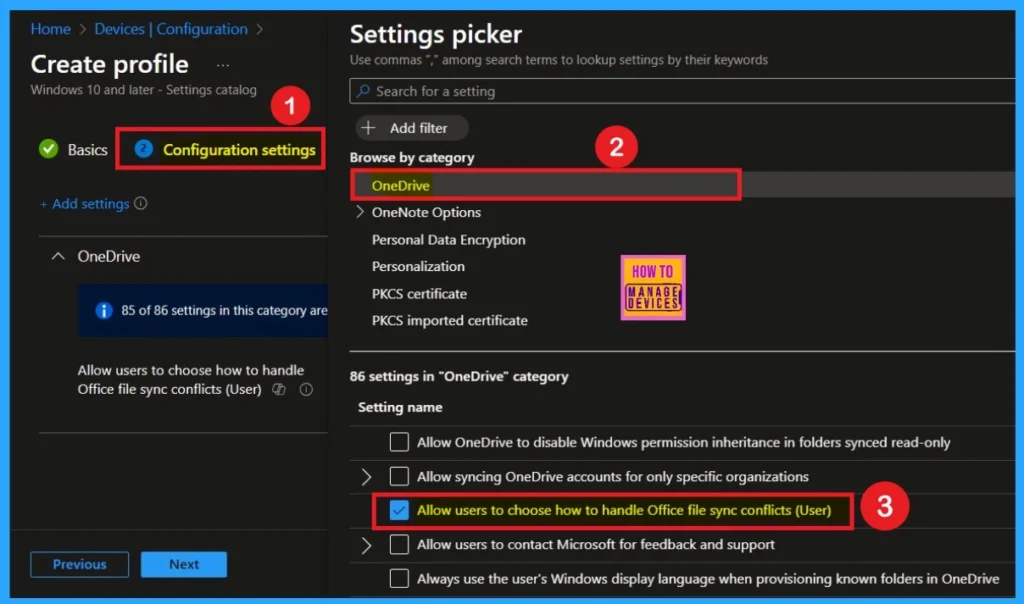
Task: Click the blue info icon in the 85 of 86 settings banner
Action: click(103, 310)
